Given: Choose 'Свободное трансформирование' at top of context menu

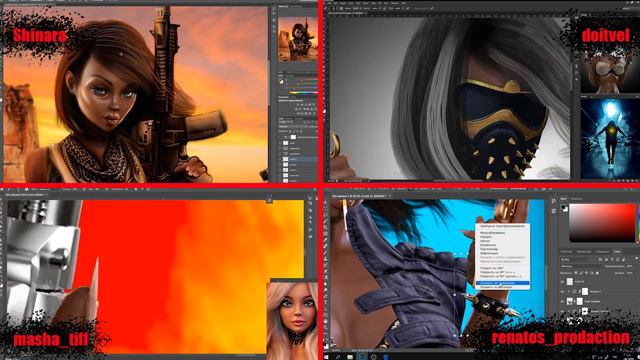Looking at the screenshot, I should click(502, 226).
